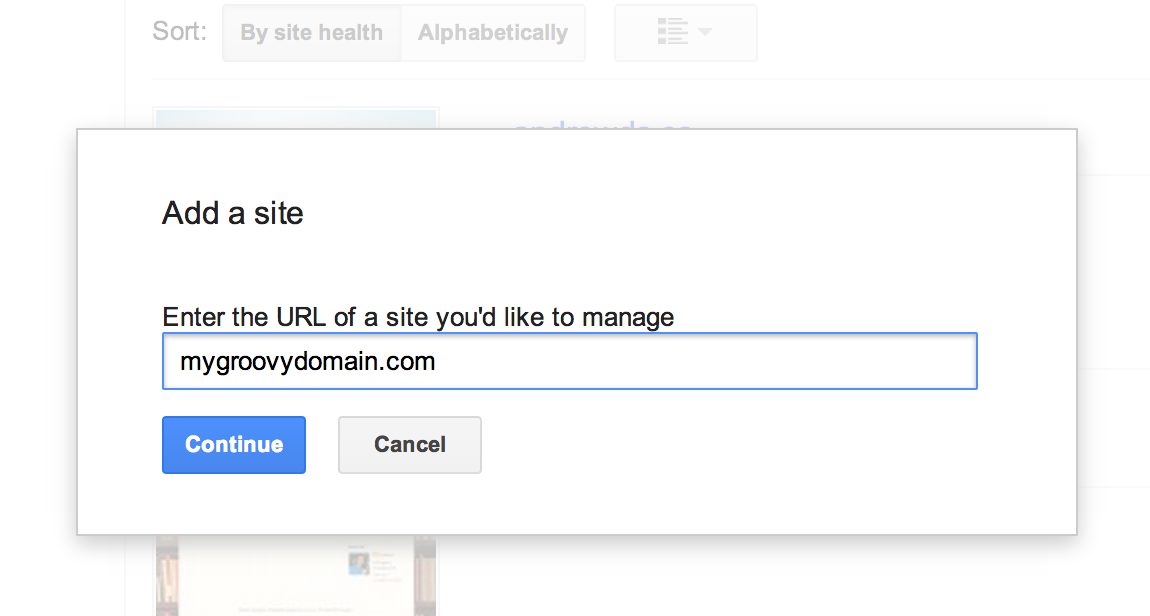Click the Sort: label
Screen dimensions: 1150x616
tap(180, 32)
